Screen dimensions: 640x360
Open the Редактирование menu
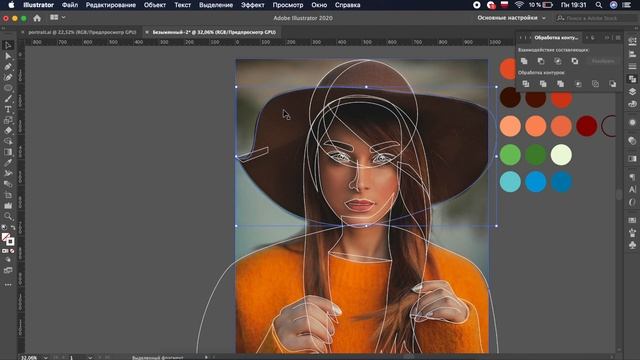coord(111,5)
